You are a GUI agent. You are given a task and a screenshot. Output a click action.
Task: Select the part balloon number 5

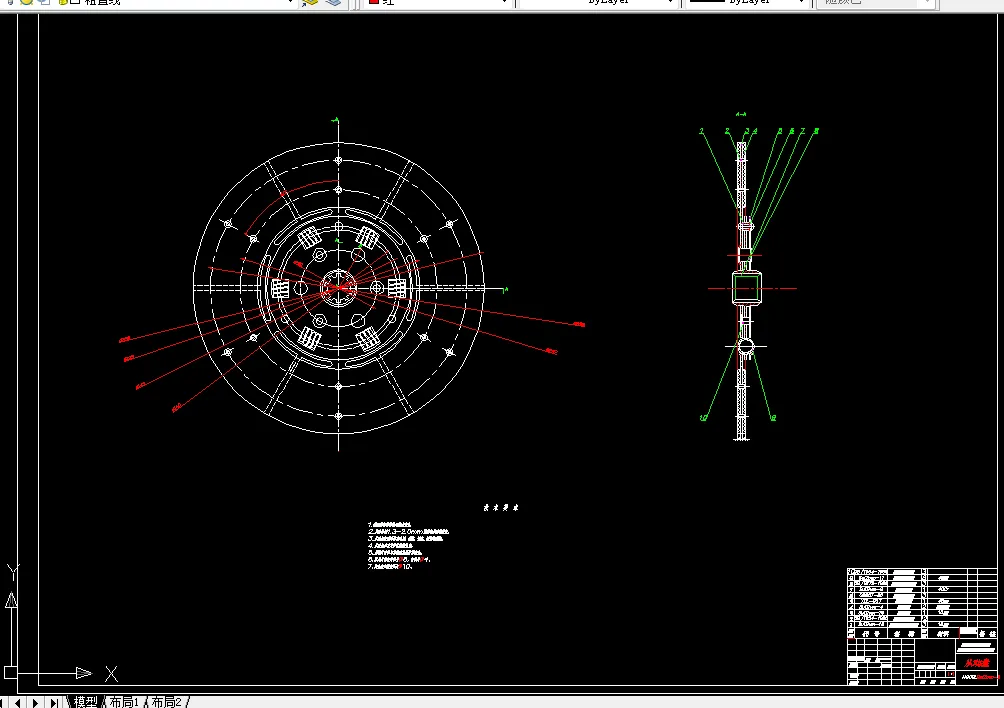pos(779,131)
